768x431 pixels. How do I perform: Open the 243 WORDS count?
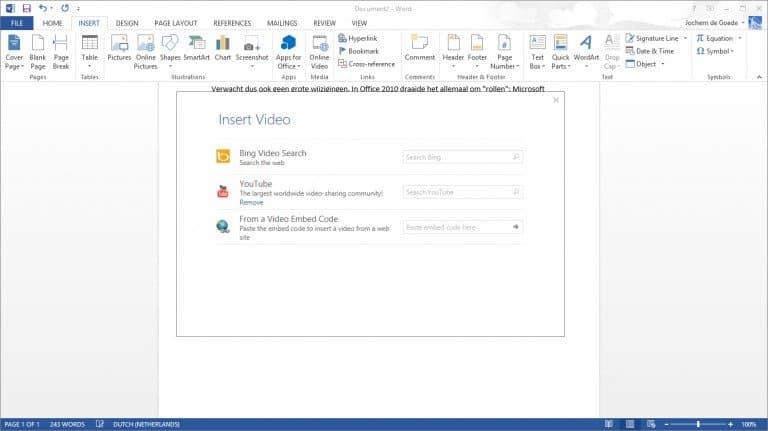pyautogui.click(x=67, y=424)
